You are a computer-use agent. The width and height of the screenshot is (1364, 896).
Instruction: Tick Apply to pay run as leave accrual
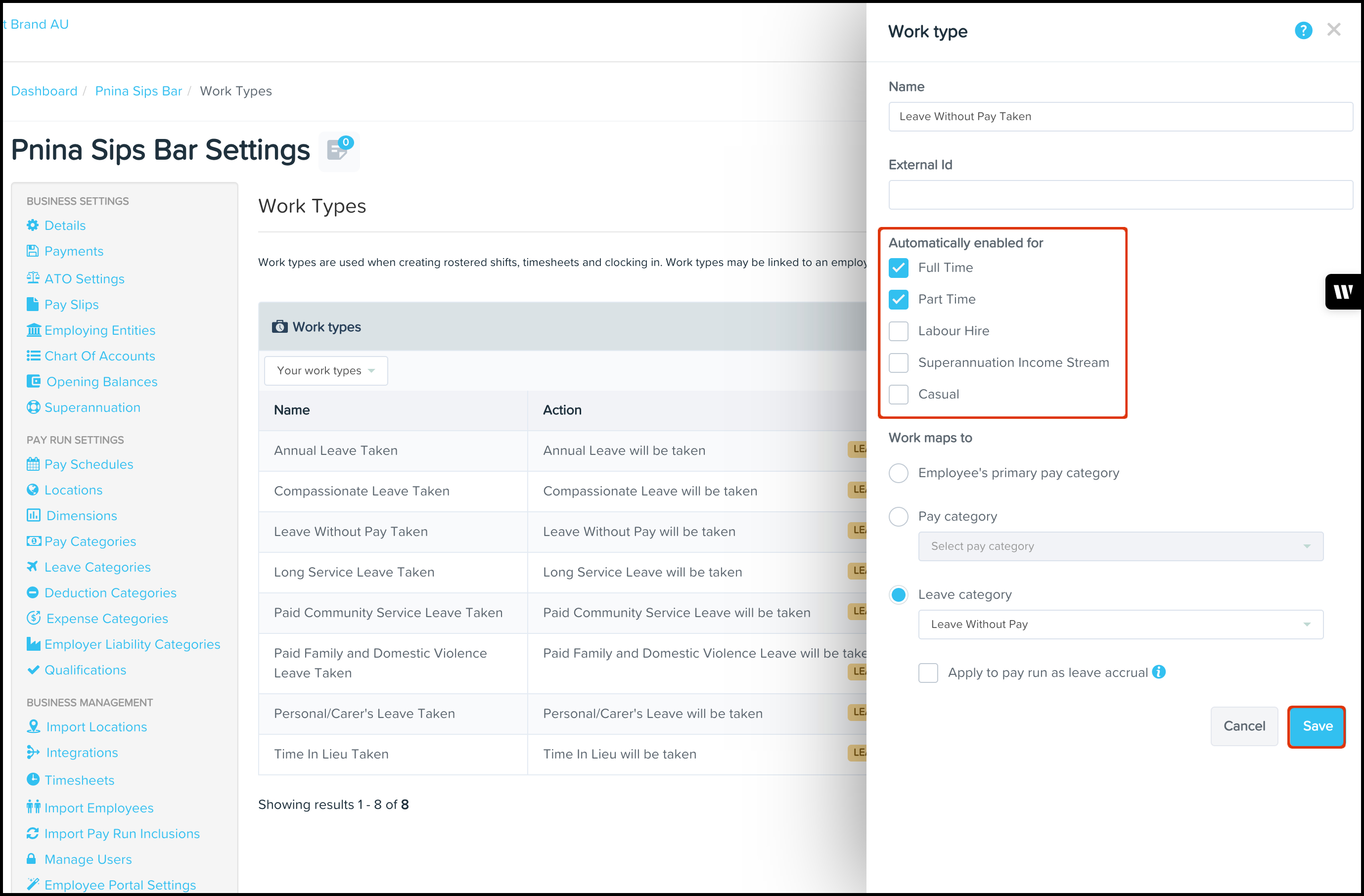pos(928,672)
